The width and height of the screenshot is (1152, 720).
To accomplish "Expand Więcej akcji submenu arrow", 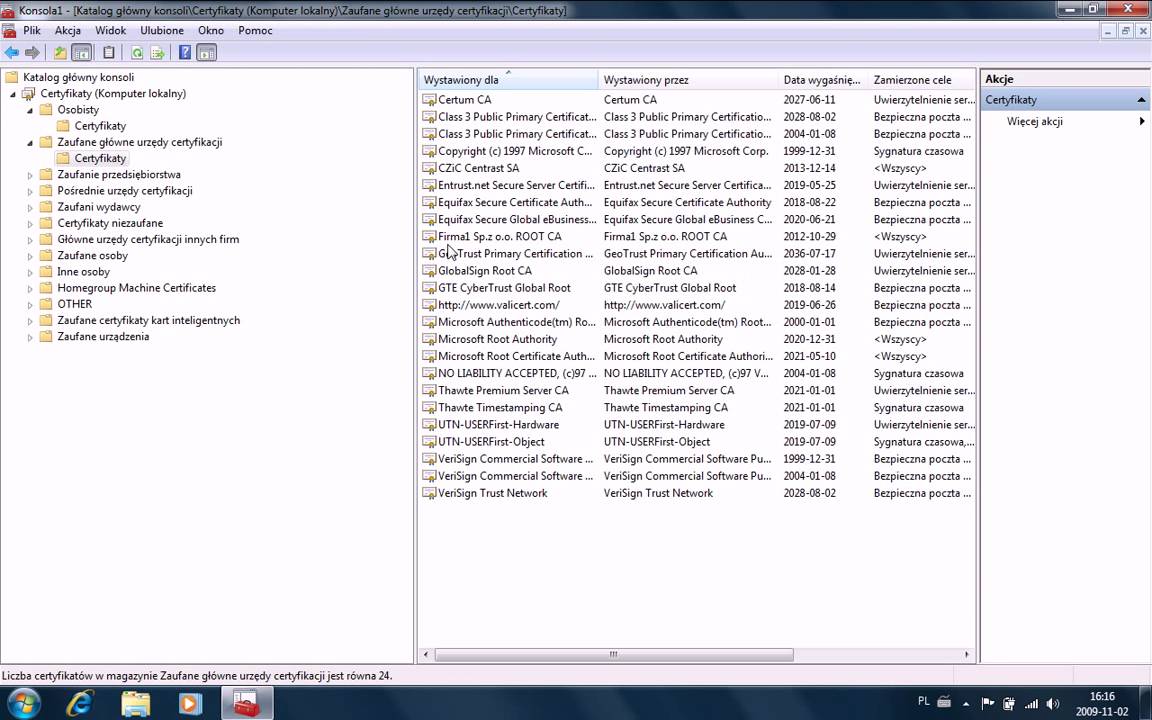I will (1142, 121).
